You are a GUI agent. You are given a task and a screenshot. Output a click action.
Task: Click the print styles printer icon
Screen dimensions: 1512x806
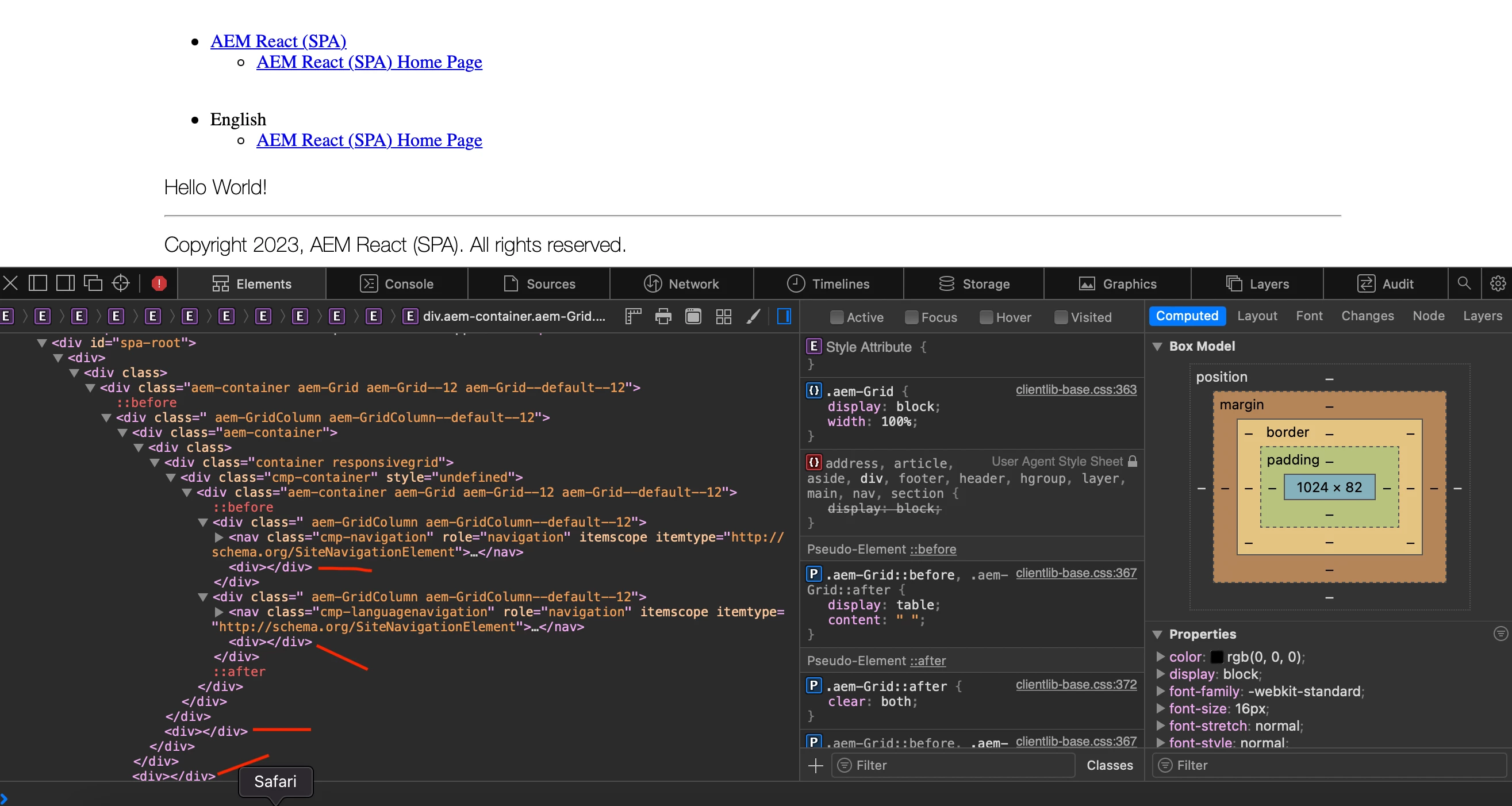[x=663, y=316]
